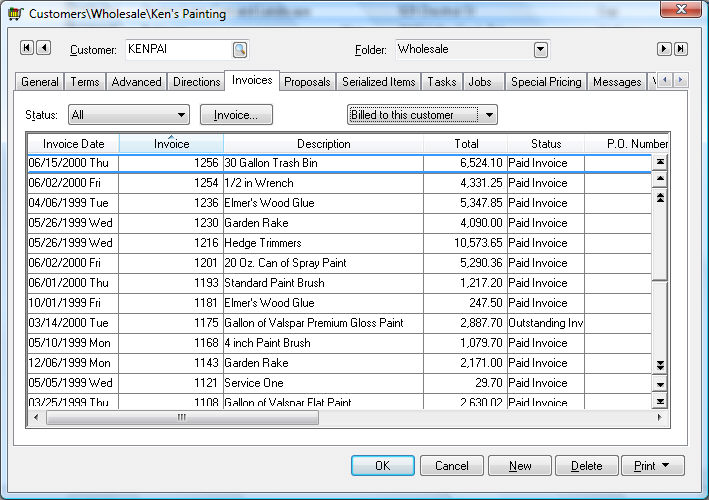Jump to the first customer record
Viewport: 709px width, 500px height.
[26, 48]
